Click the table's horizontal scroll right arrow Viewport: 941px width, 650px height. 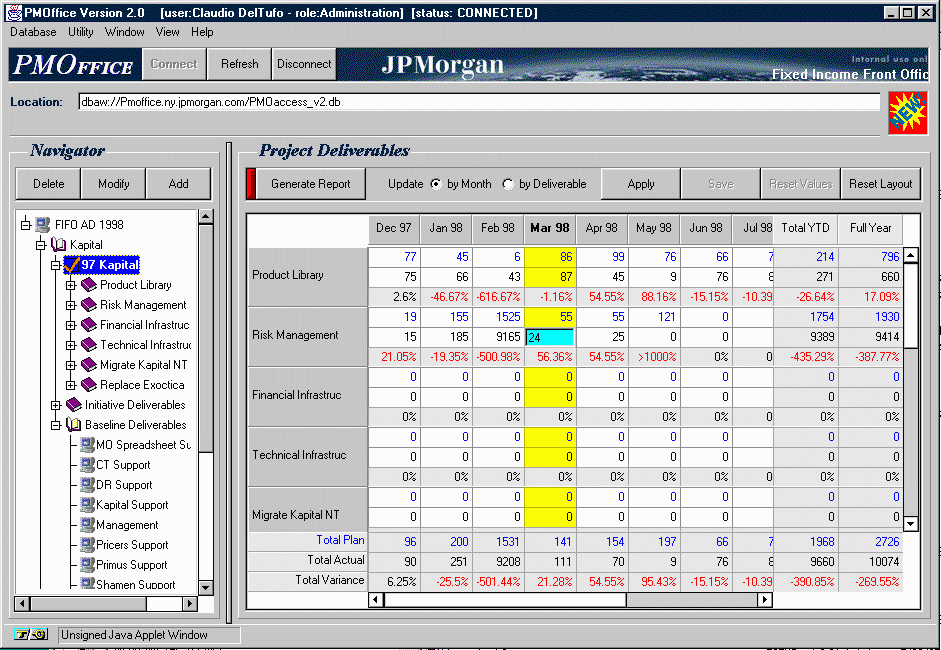(x=765, y=599)
